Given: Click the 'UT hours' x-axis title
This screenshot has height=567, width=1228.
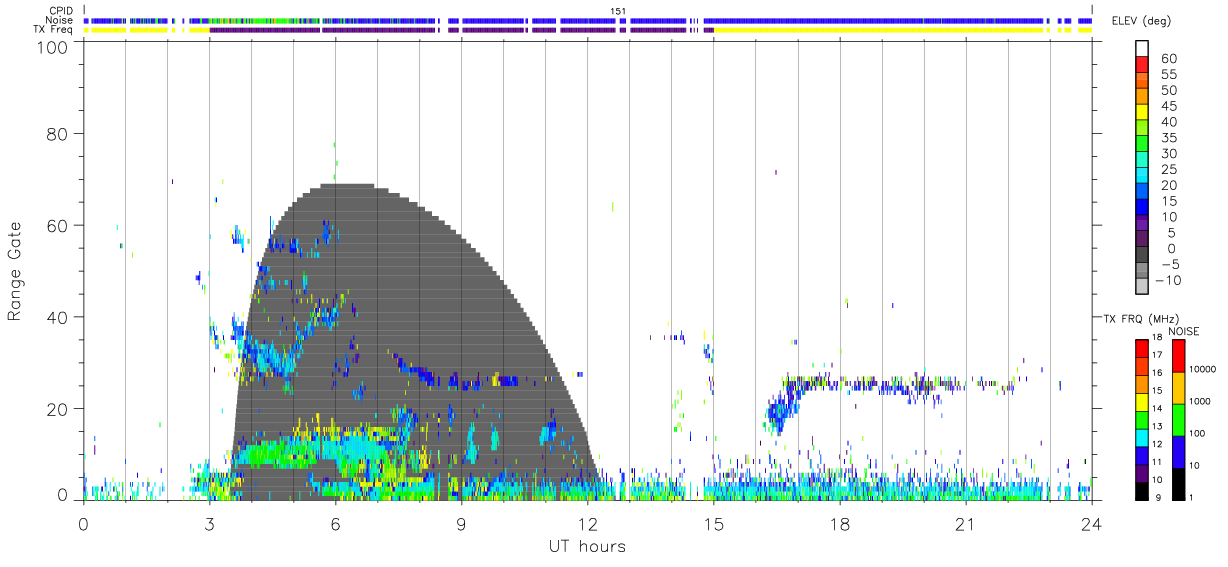Looking at the screenshot, I should (587, 546).
